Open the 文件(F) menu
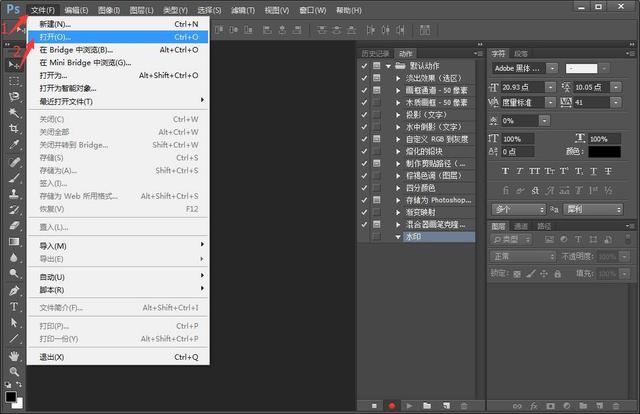The height and width of the screenshot is (414, 640). point(43,10)
